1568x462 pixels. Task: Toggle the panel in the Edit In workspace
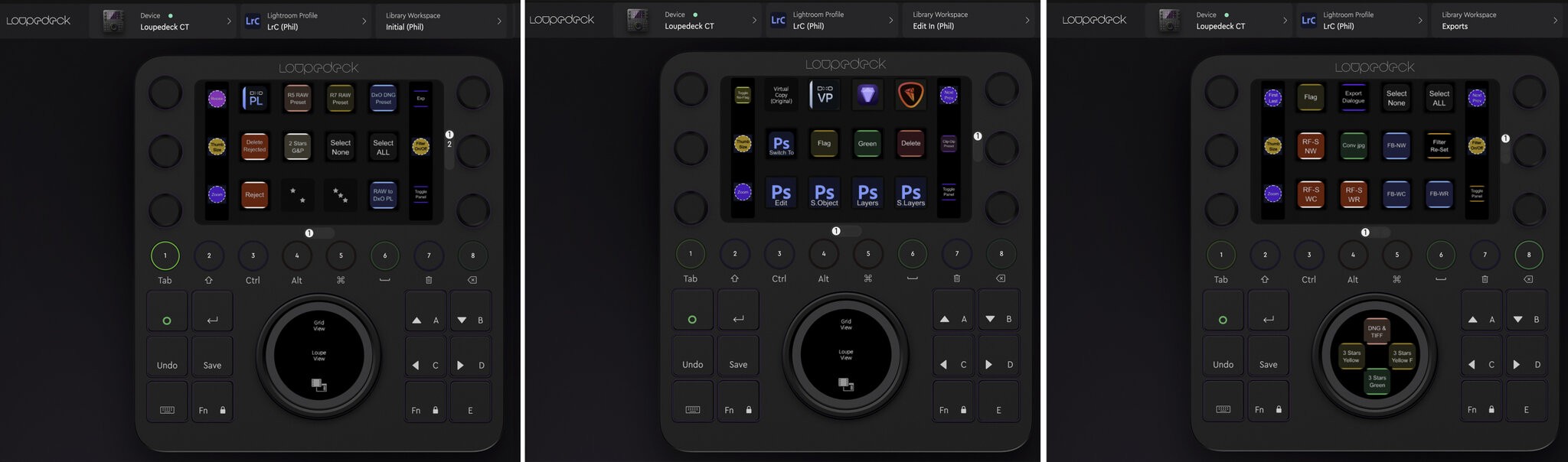point(949,192)
